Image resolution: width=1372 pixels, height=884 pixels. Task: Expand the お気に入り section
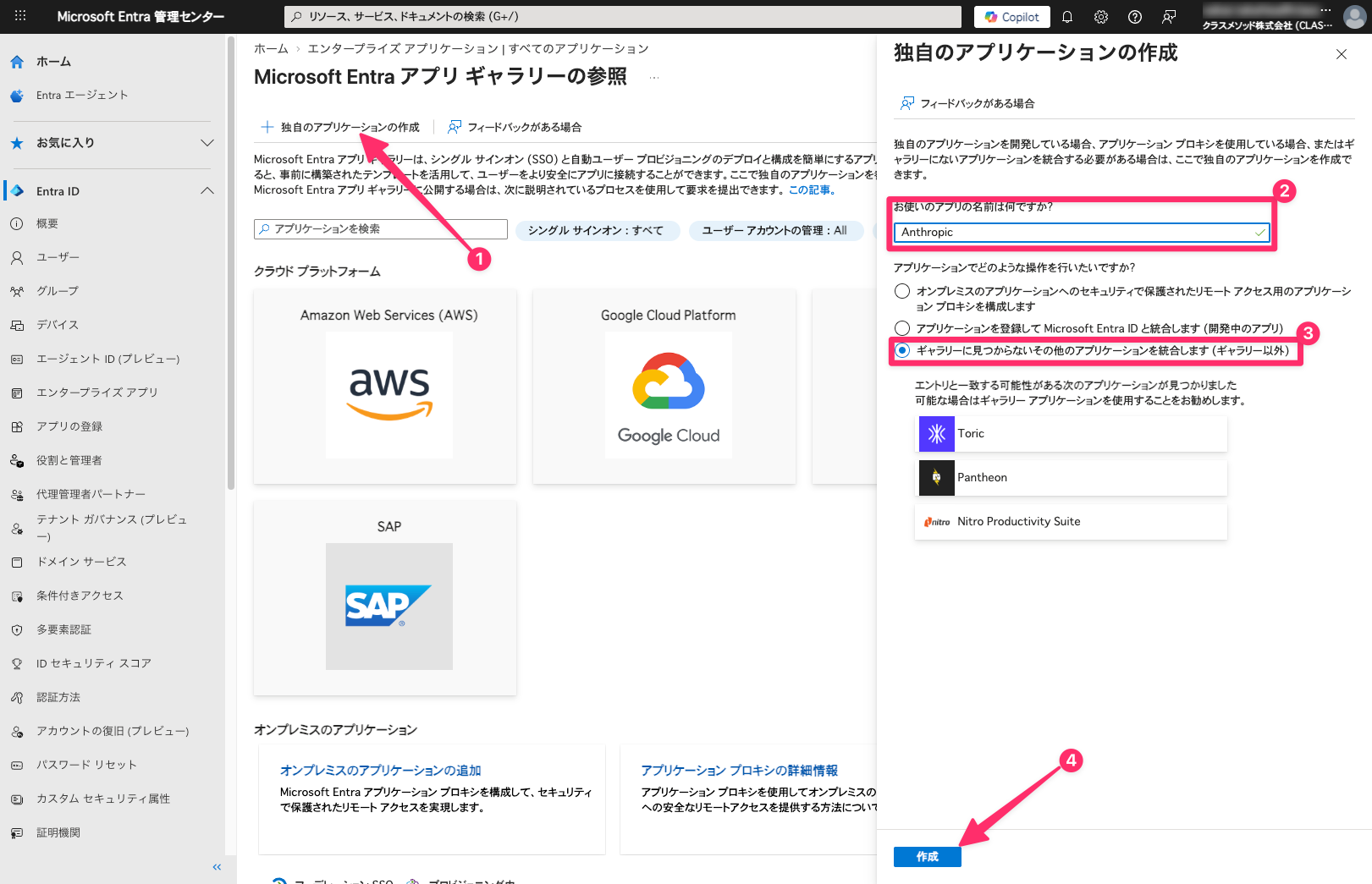[x=207, y=143]
